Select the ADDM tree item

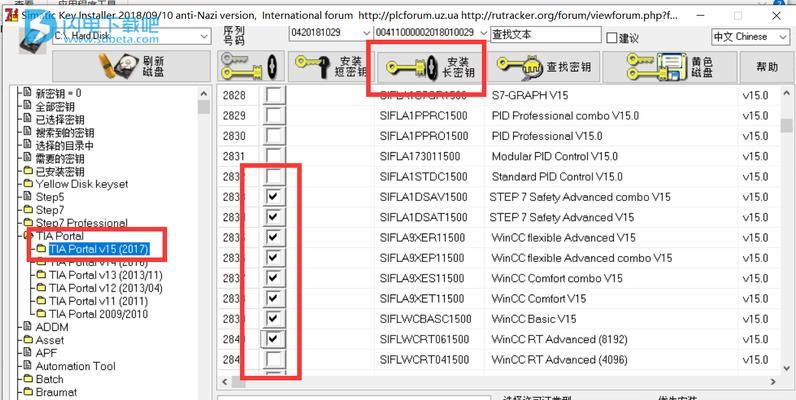52,327
